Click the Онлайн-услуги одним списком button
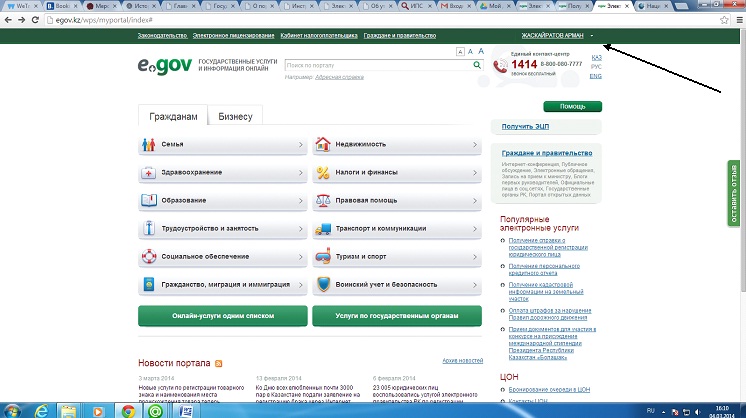746x418 pixels. pyautogui.click(x=222, y=316)
